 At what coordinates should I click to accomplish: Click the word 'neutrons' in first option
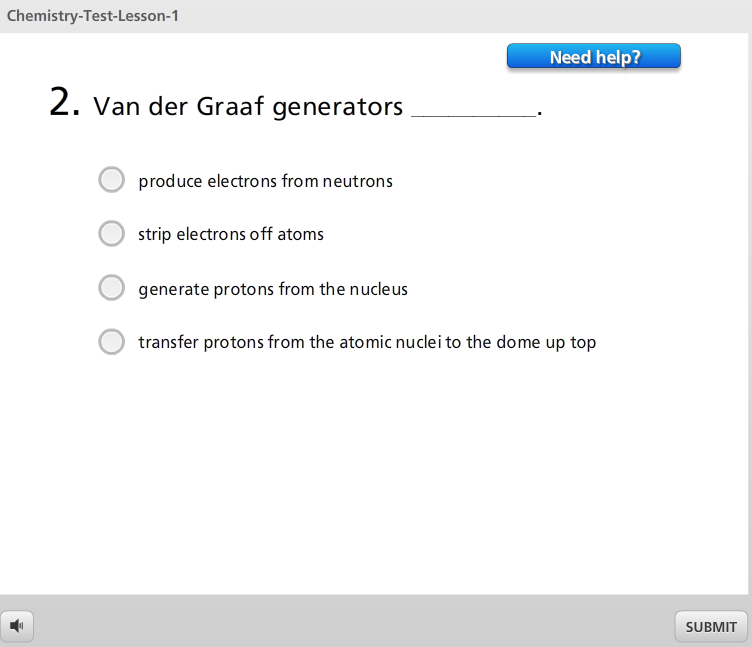coord(357,181)
